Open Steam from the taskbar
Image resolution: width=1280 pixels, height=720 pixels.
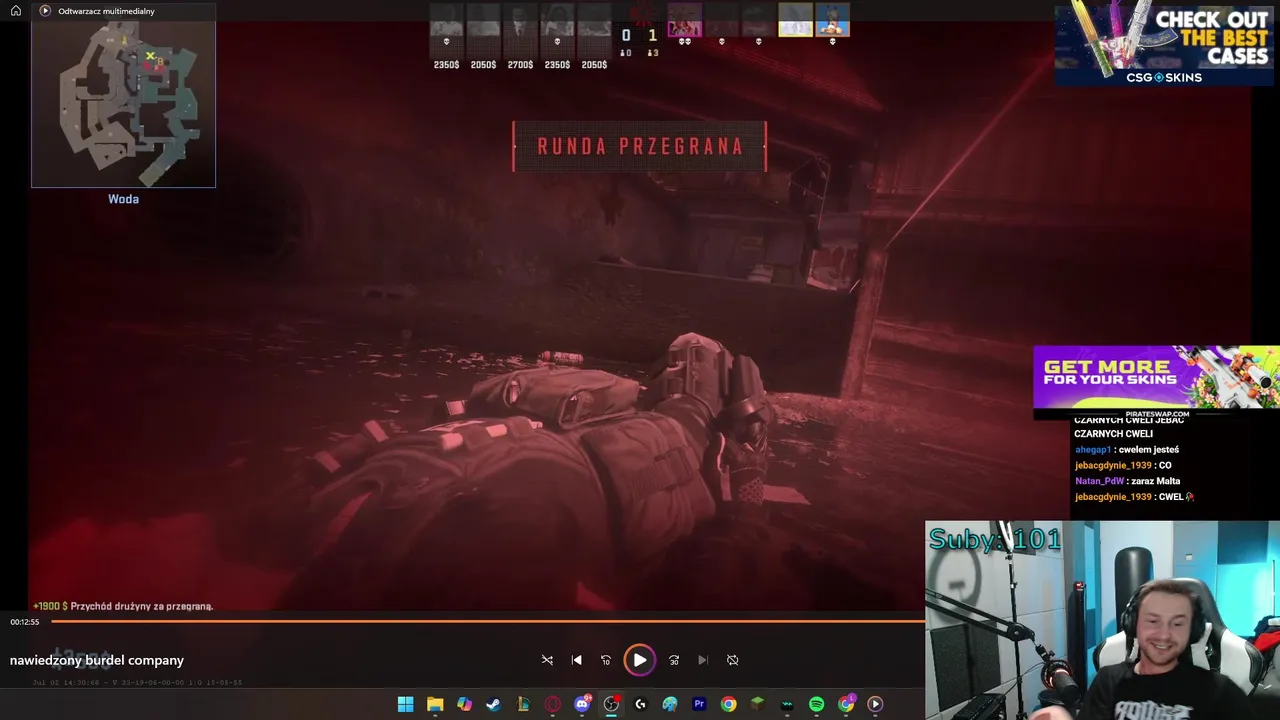point(493,704)
